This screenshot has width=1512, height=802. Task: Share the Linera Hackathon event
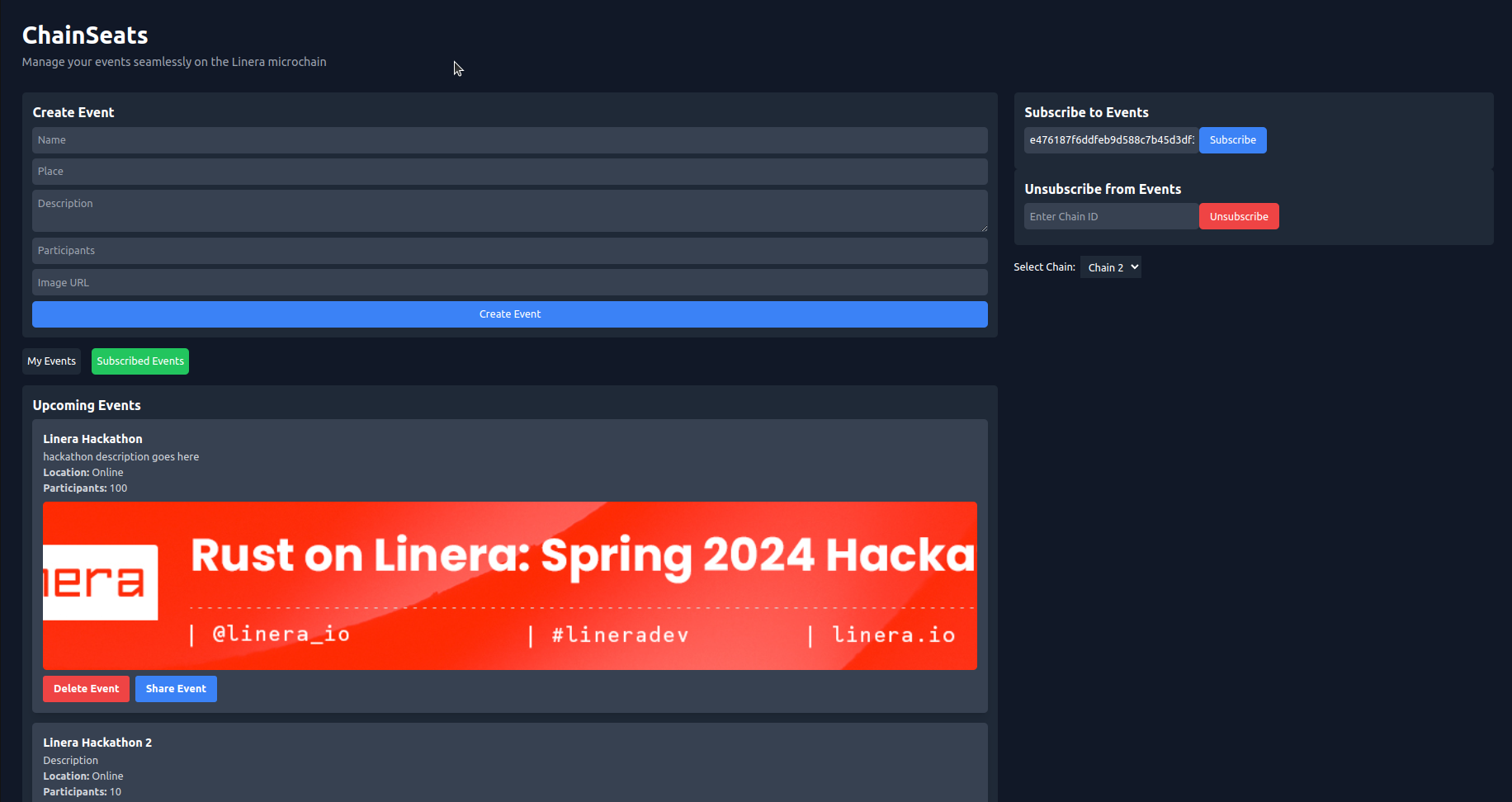[x=176, y=689]
